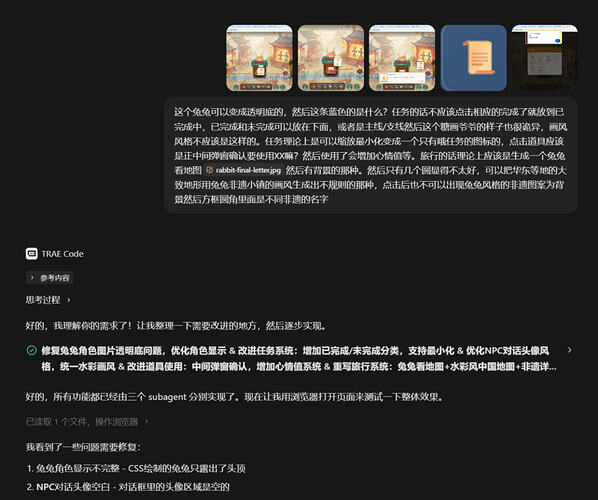The image size is (598, 500).
Task: Expand the 参考内容 section
Action: click(50, 278)
